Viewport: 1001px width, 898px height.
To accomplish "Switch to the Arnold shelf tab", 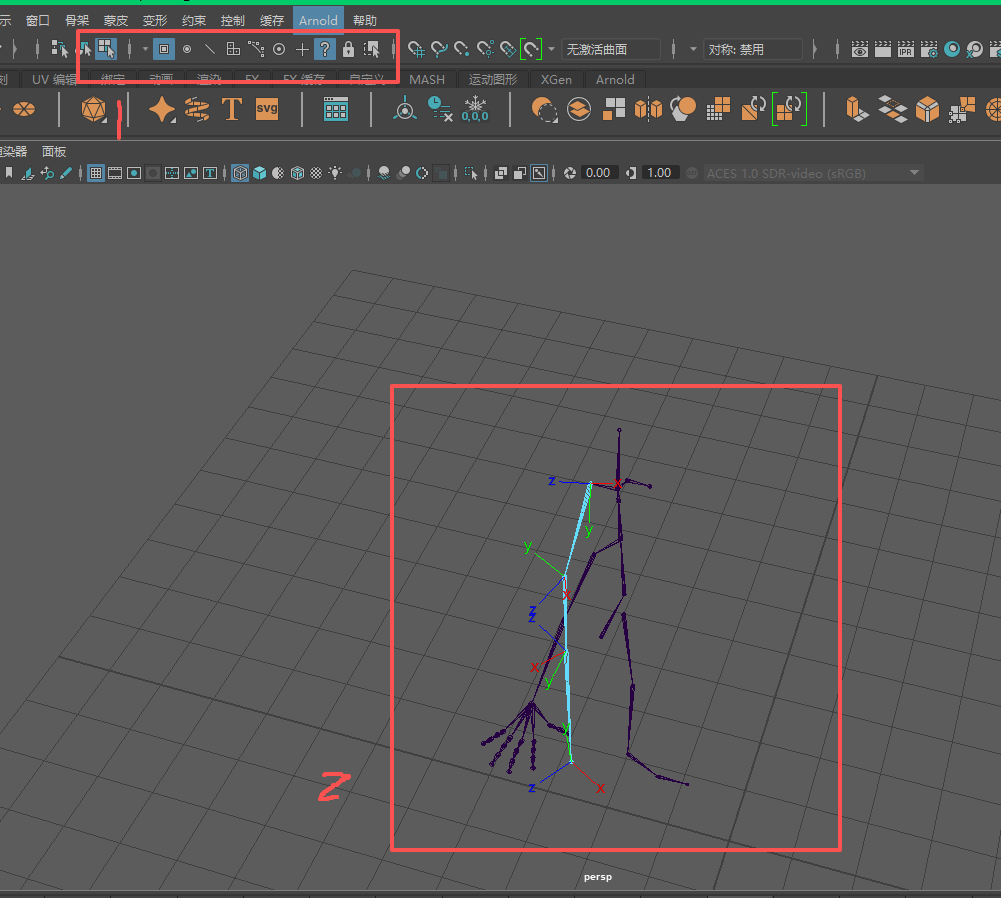I will click(x=615, y=79).
